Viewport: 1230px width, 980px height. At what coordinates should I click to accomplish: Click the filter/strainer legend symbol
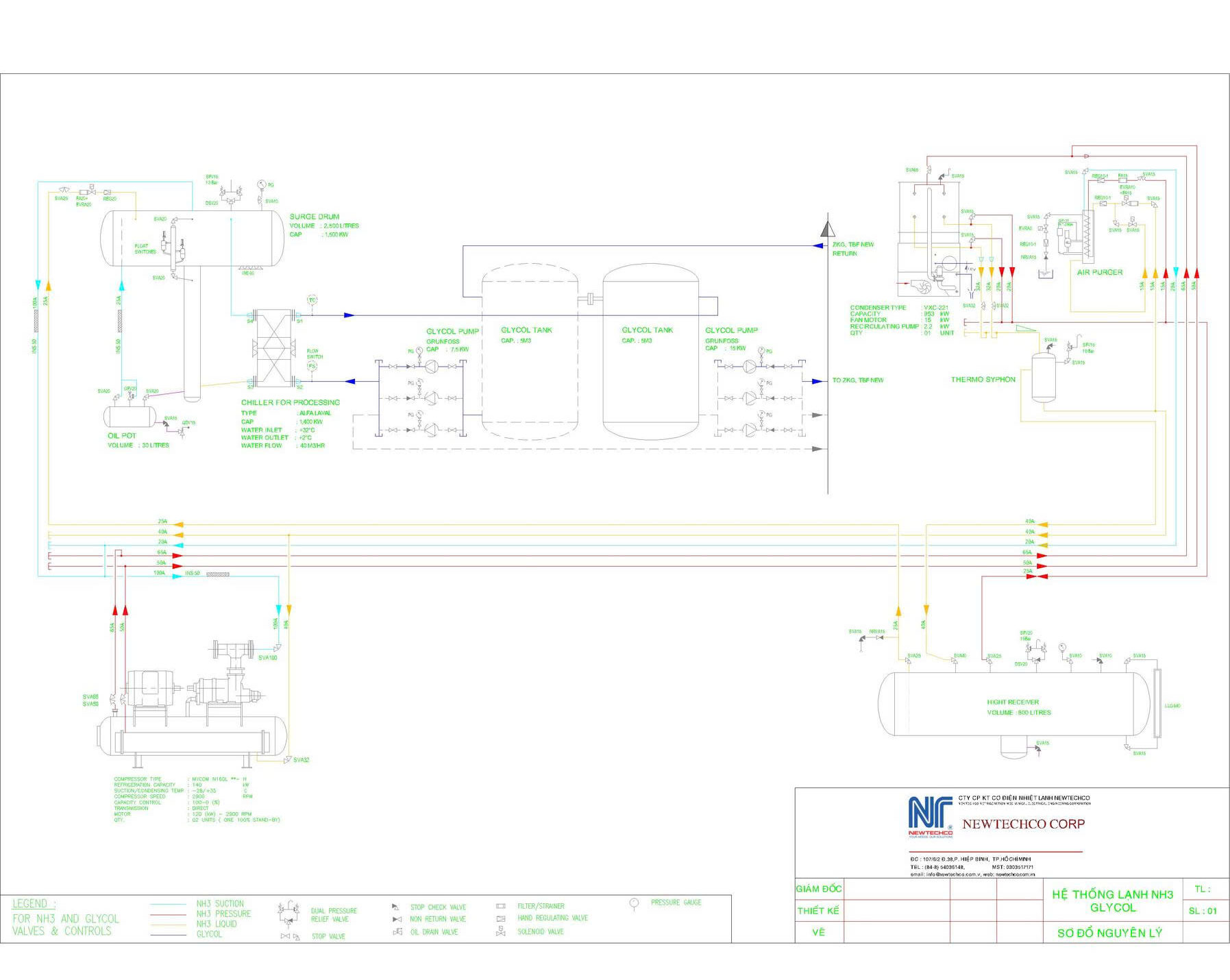501,906
